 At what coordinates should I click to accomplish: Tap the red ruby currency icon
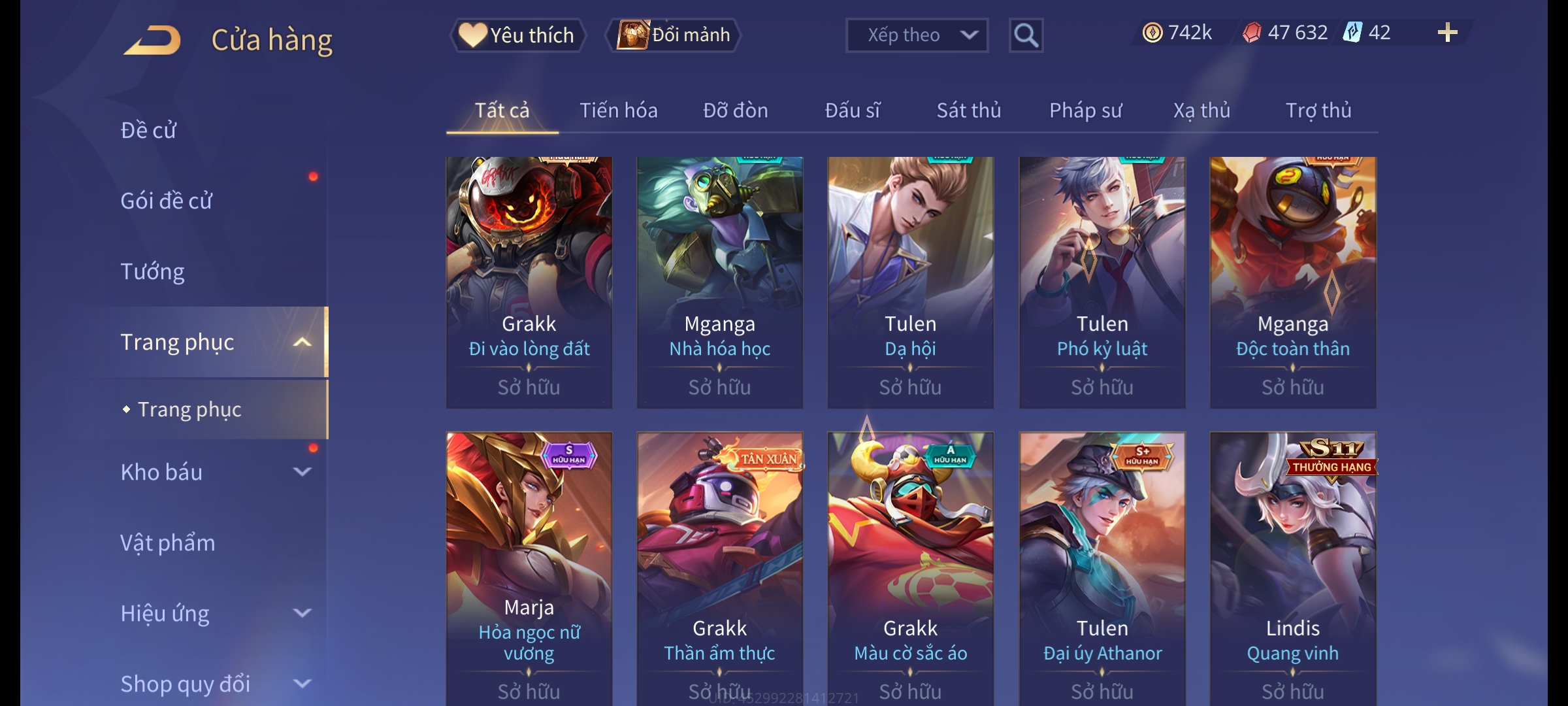click(x=1252, y=33)
